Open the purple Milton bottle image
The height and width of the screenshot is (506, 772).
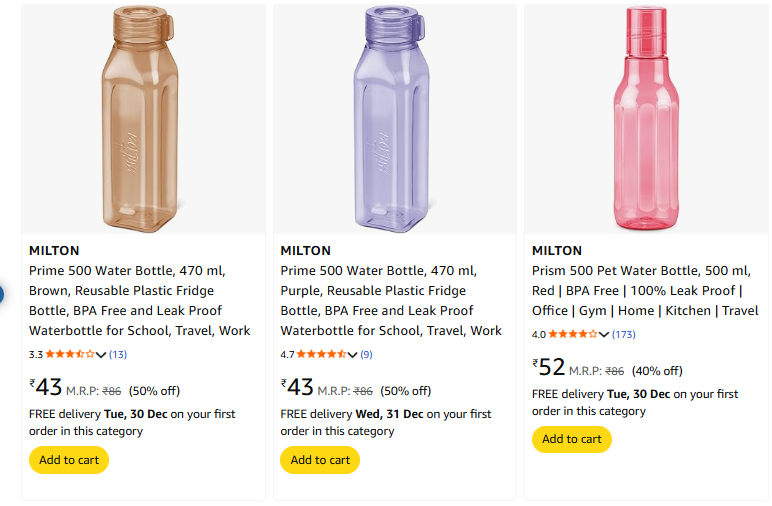pyautogui.click(x=394, y=120)
